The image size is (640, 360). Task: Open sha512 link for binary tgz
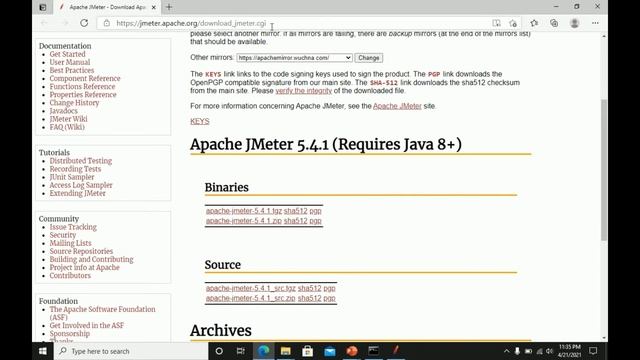coord(296,211)
